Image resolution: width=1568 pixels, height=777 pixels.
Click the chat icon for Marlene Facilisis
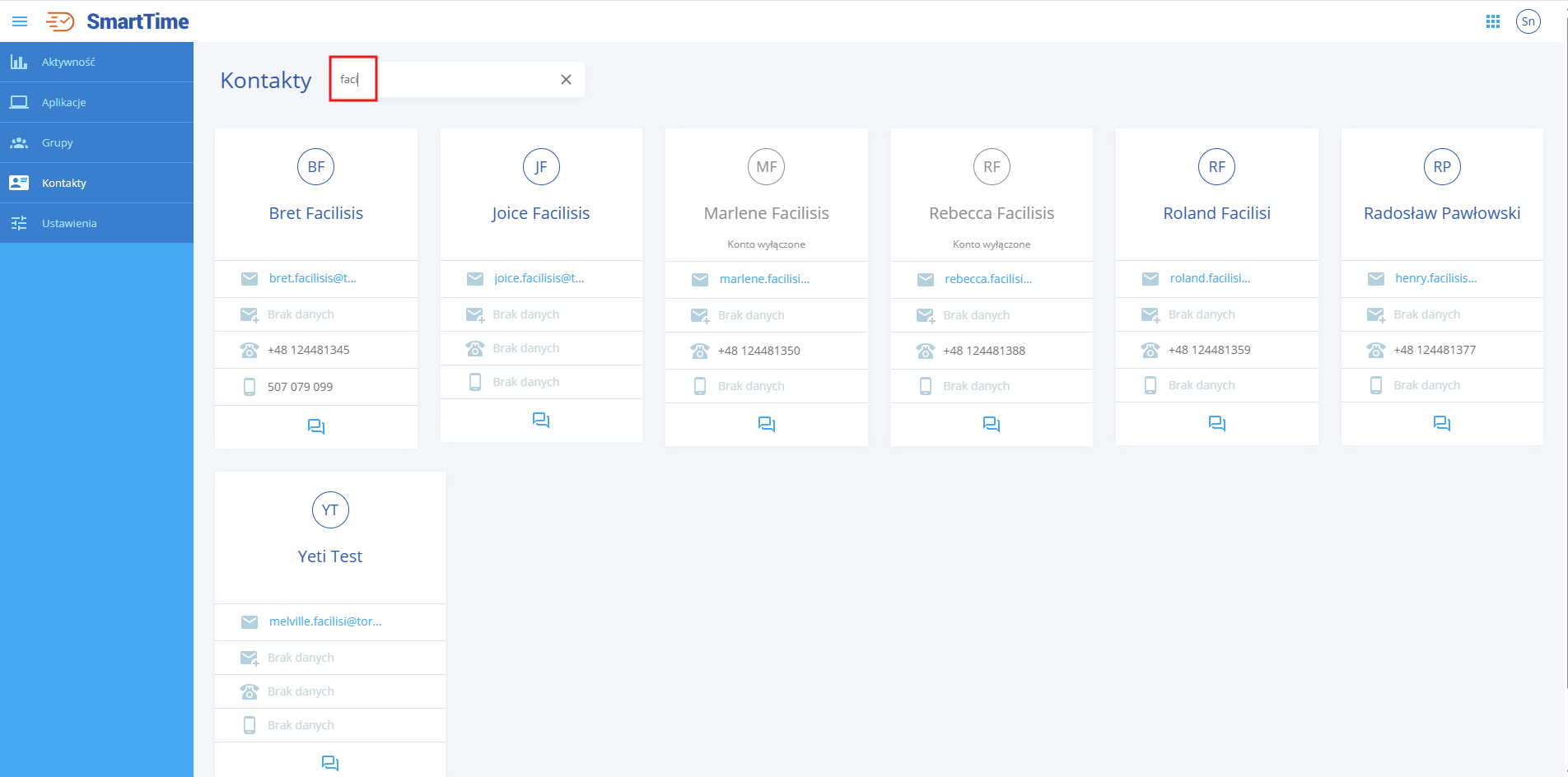click(766, 424)
